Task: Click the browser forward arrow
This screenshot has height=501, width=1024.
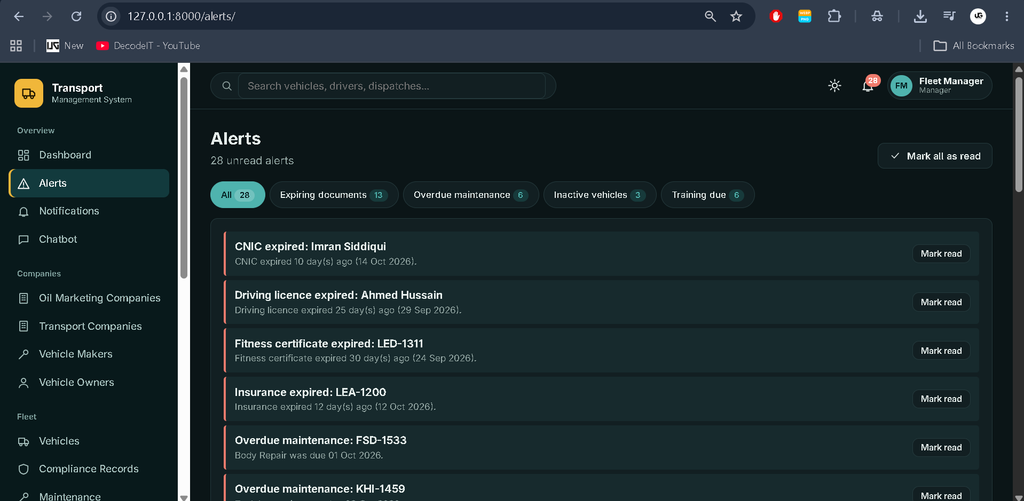Action: 47,16
